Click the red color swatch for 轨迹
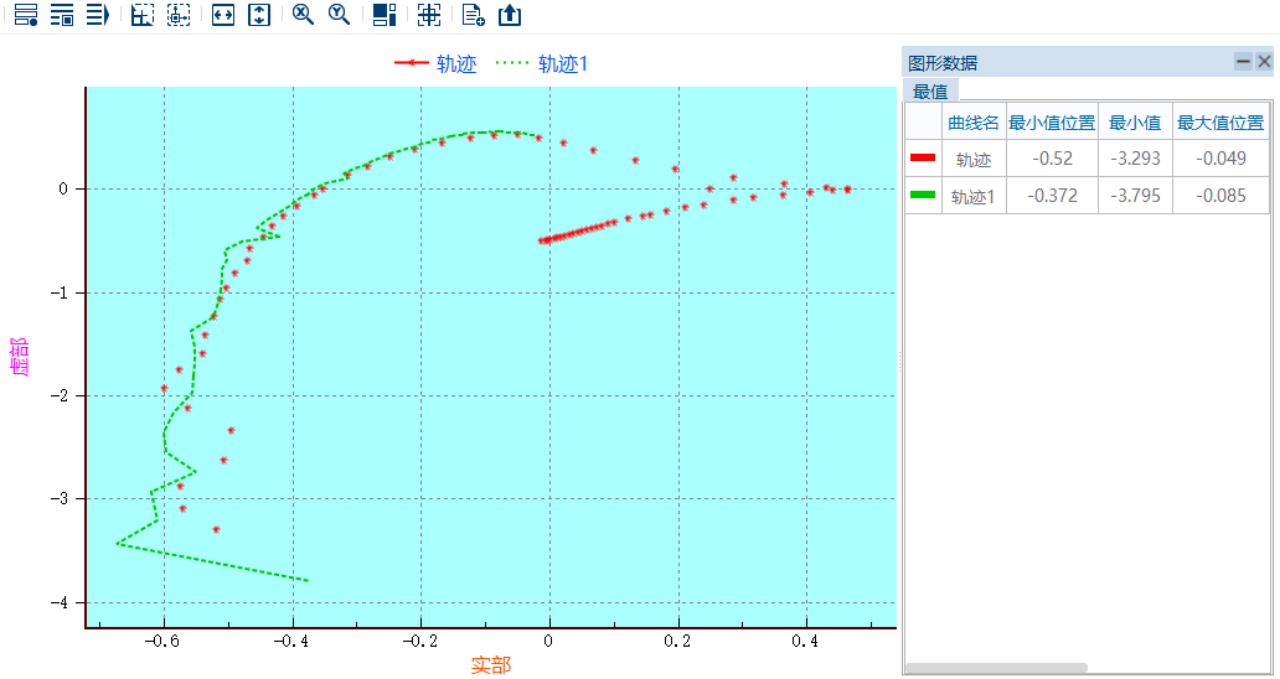1280x679 pixels. 923,158
